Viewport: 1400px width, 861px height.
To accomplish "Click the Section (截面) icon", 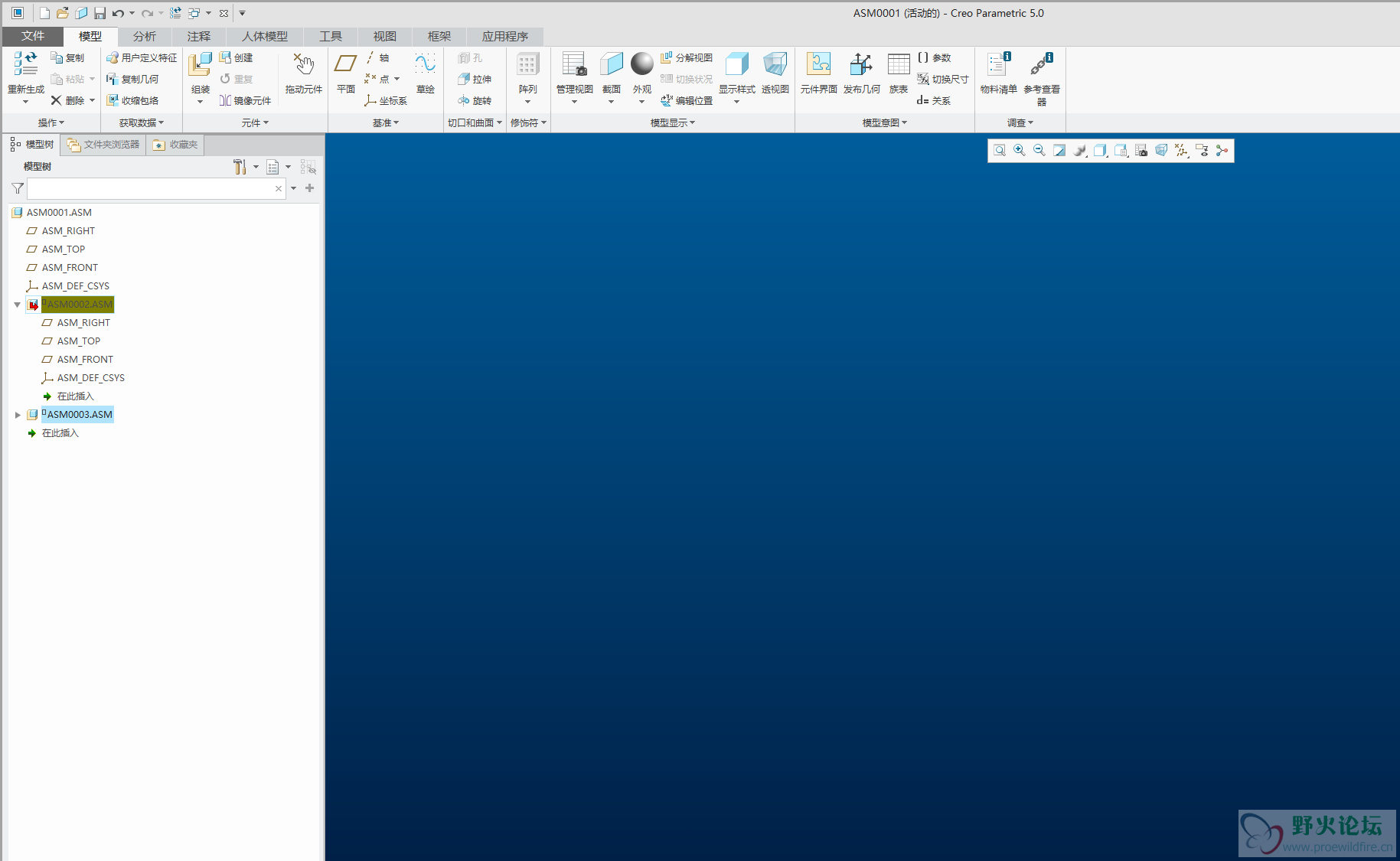I will pyautogui.click(x=611, y=64).
